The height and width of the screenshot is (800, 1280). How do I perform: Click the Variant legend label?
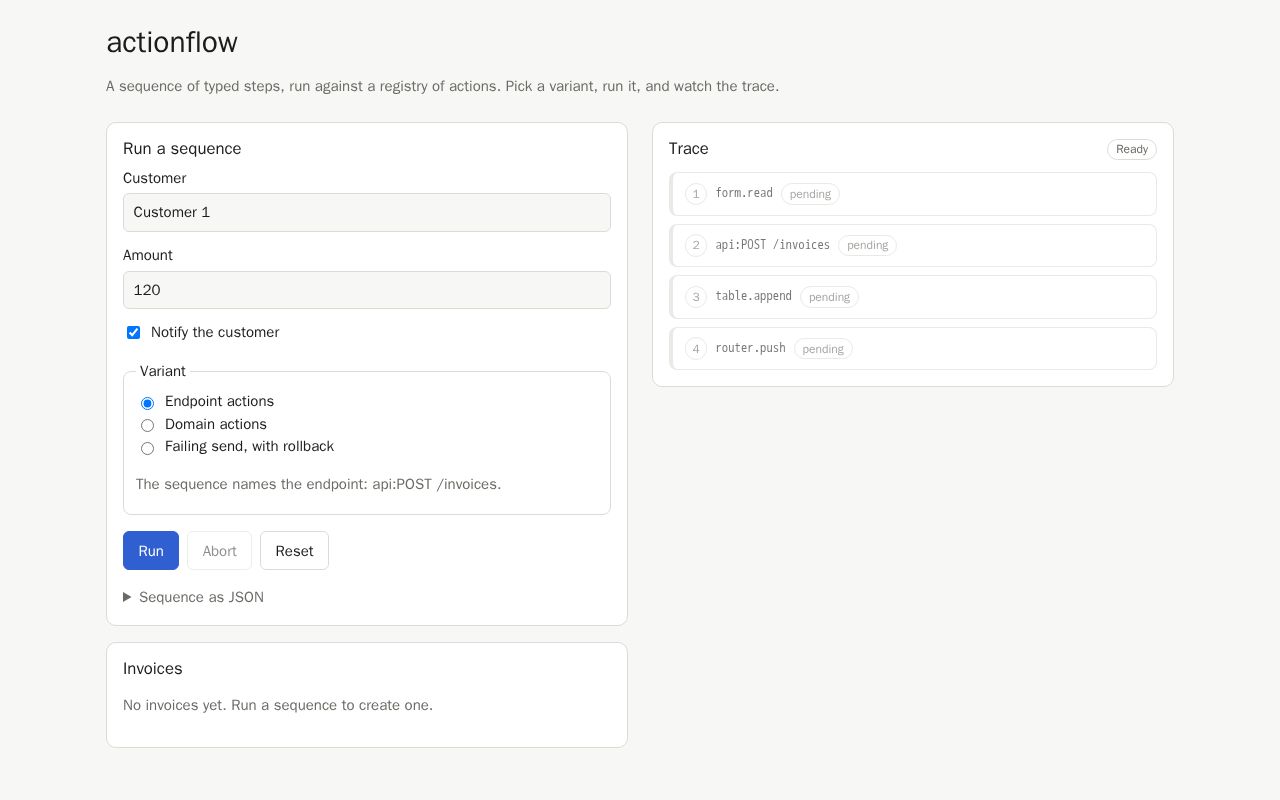(x=163, y=371)
